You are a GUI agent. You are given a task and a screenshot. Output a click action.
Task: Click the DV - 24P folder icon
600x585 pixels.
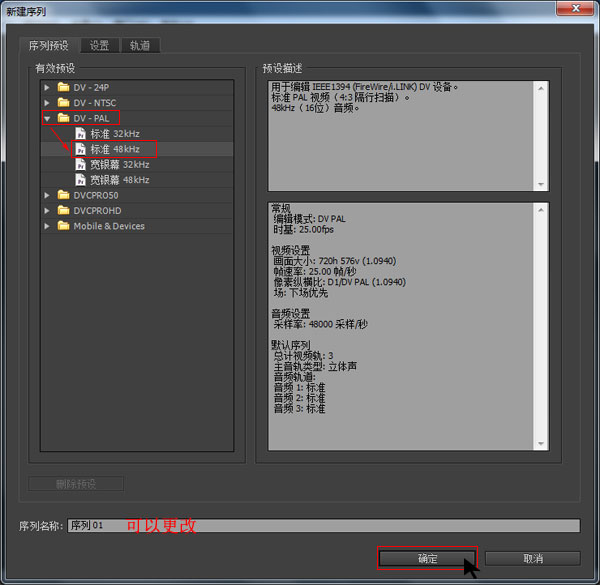64,87
